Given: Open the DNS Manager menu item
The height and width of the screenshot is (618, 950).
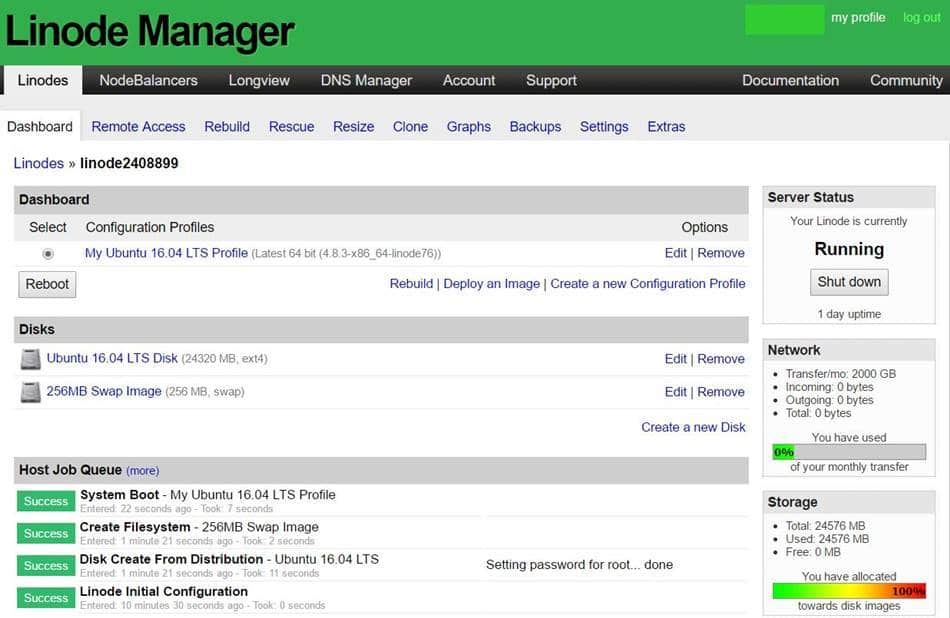Looking at the screenshot, I should pyautogui.click(x=366, y=81).
